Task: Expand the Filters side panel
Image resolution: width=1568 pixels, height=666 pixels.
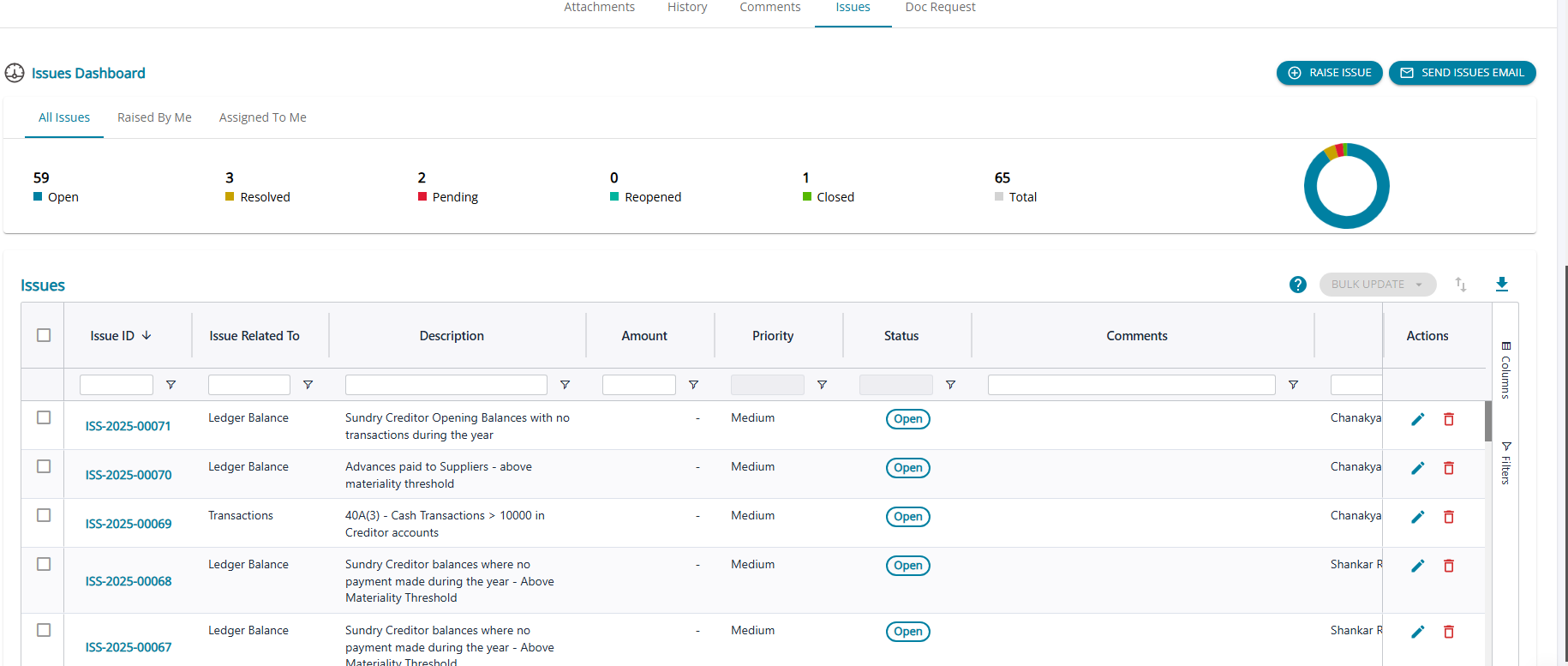Action: [x=1505, y=464]
